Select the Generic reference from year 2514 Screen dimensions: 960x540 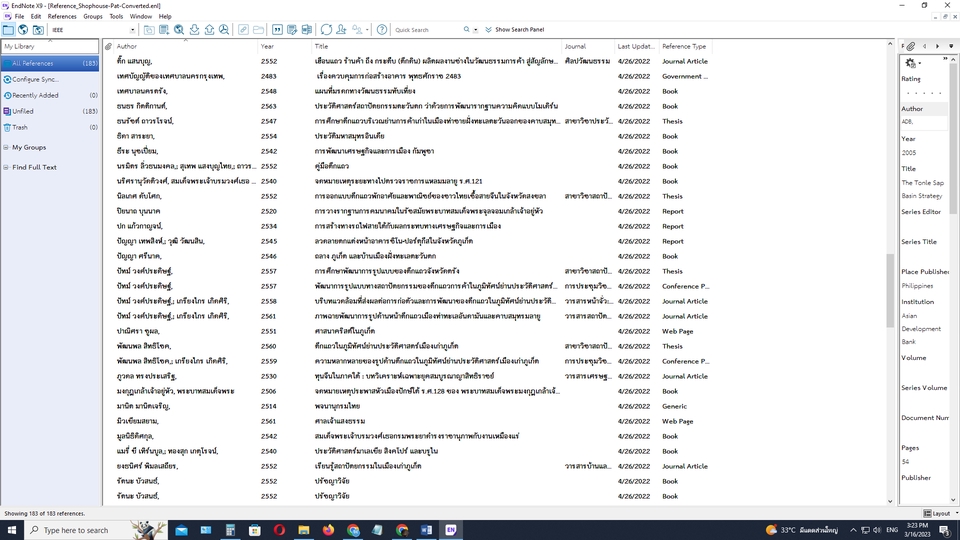[x=413, y=406]
